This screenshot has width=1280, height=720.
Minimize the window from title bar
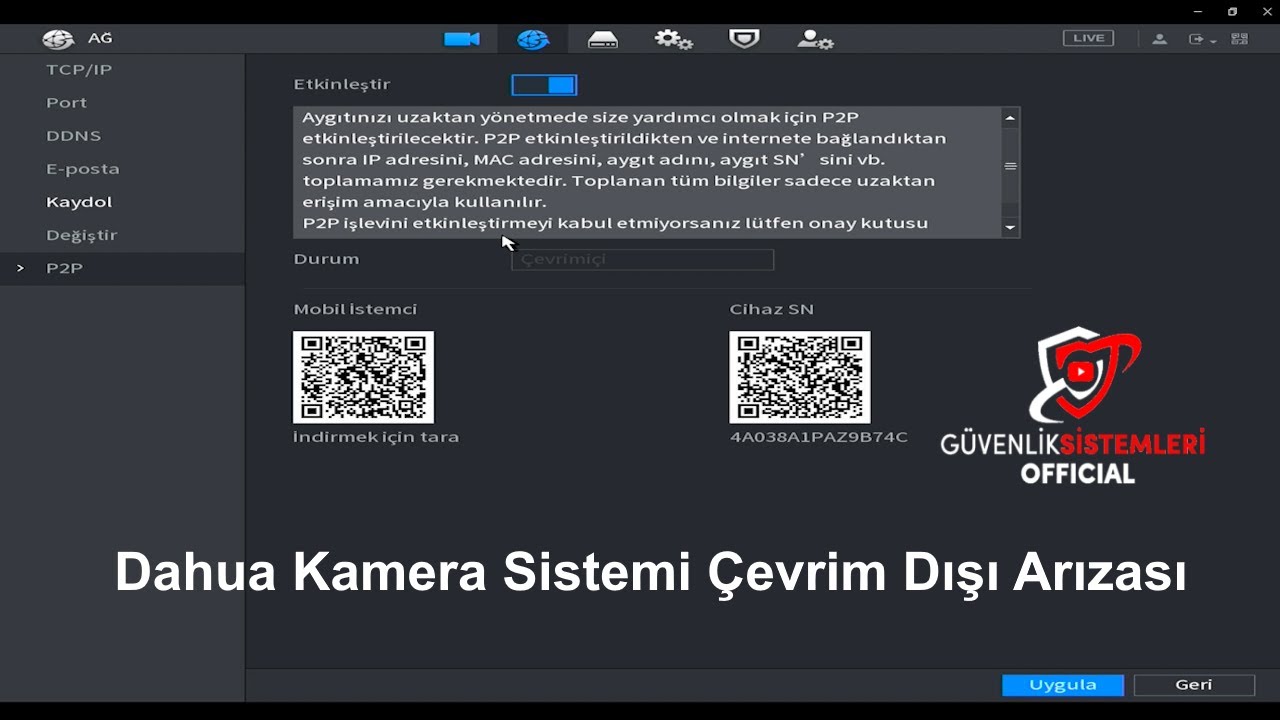(x=1198, y=12)
